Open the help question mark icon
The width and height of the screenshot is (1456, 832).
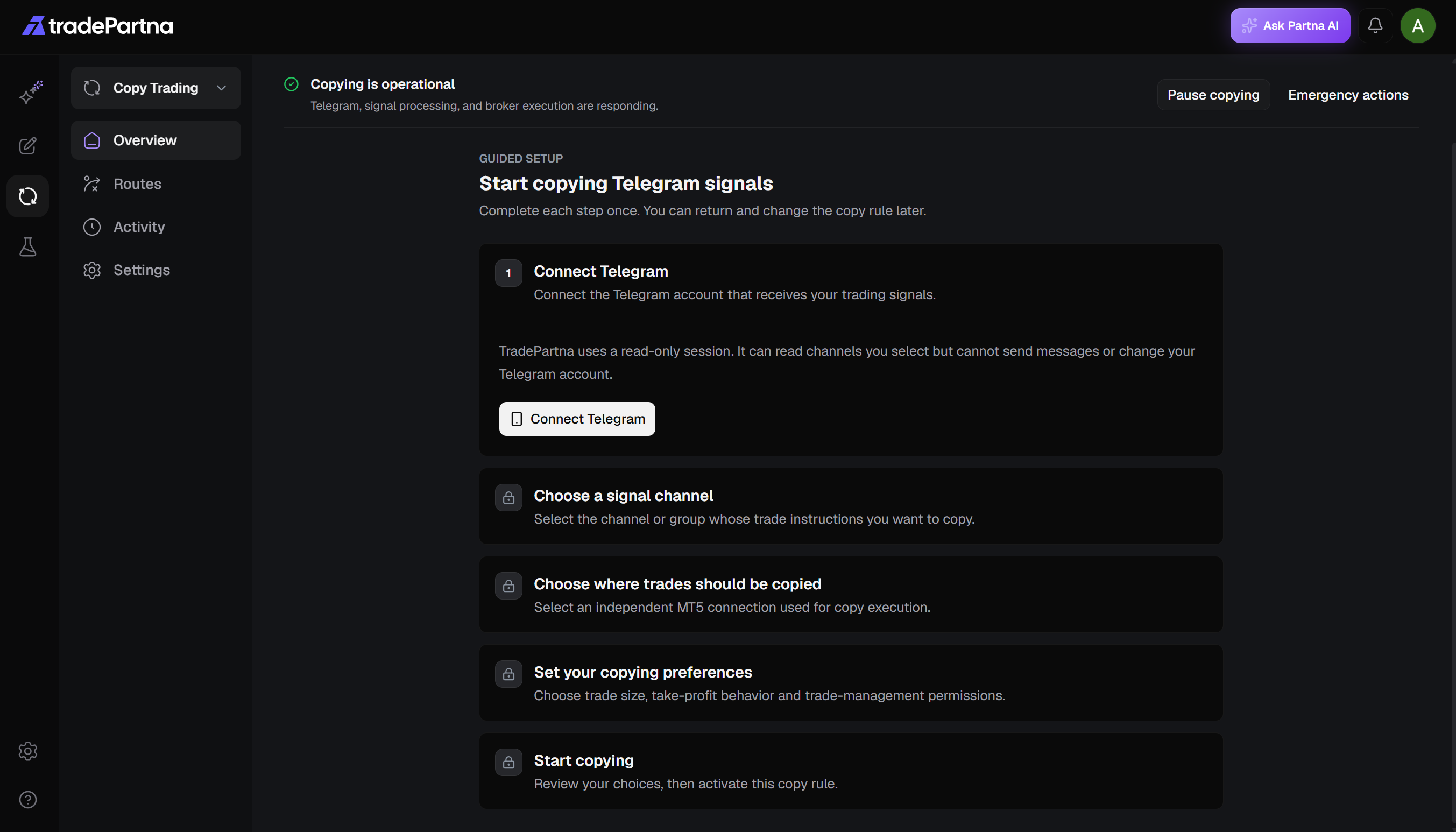tap(28, 799)
